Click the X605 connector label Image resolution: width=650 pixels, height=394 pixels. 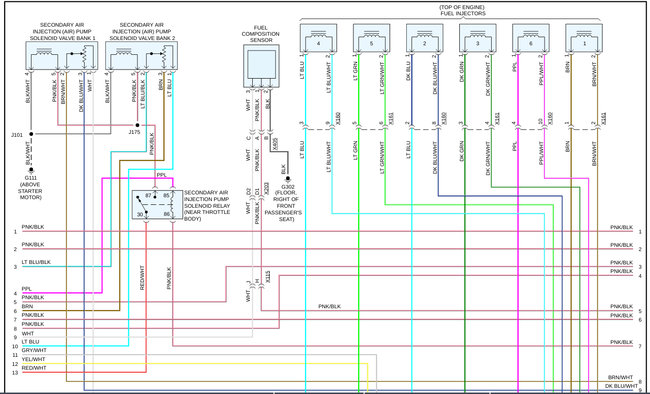point(276,143)
